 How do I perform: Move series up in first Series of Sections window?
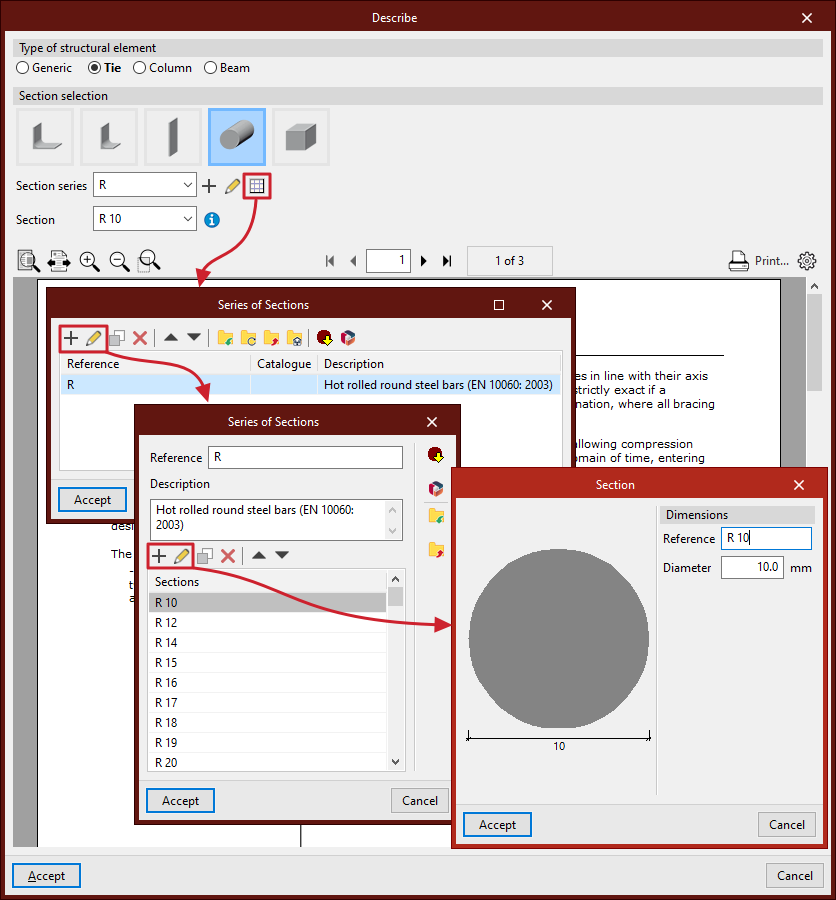(x=171, y=338)
